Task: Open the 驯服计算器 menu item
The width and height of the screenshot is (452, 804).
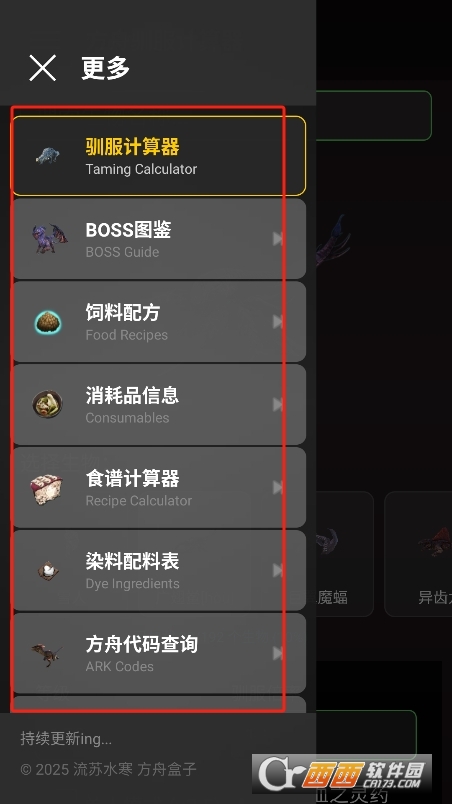Action: 158,156
